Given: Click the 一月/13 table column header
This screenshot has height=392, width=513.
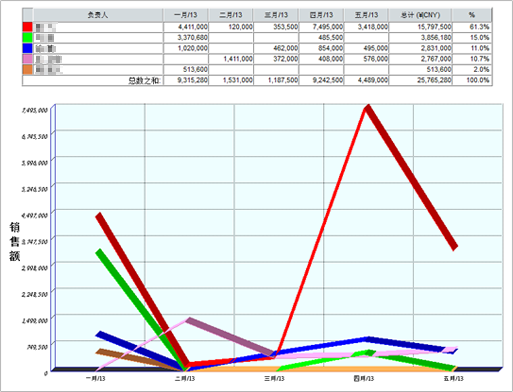Looking at the screenshot, I should coord(186,15).
